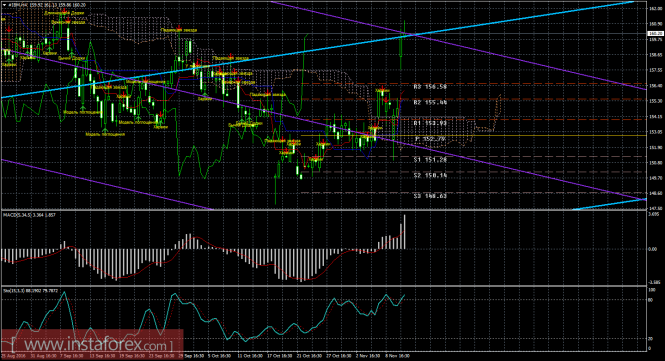
Task: Select the MACD(5,34,5) indicator label
Action: 17,215
